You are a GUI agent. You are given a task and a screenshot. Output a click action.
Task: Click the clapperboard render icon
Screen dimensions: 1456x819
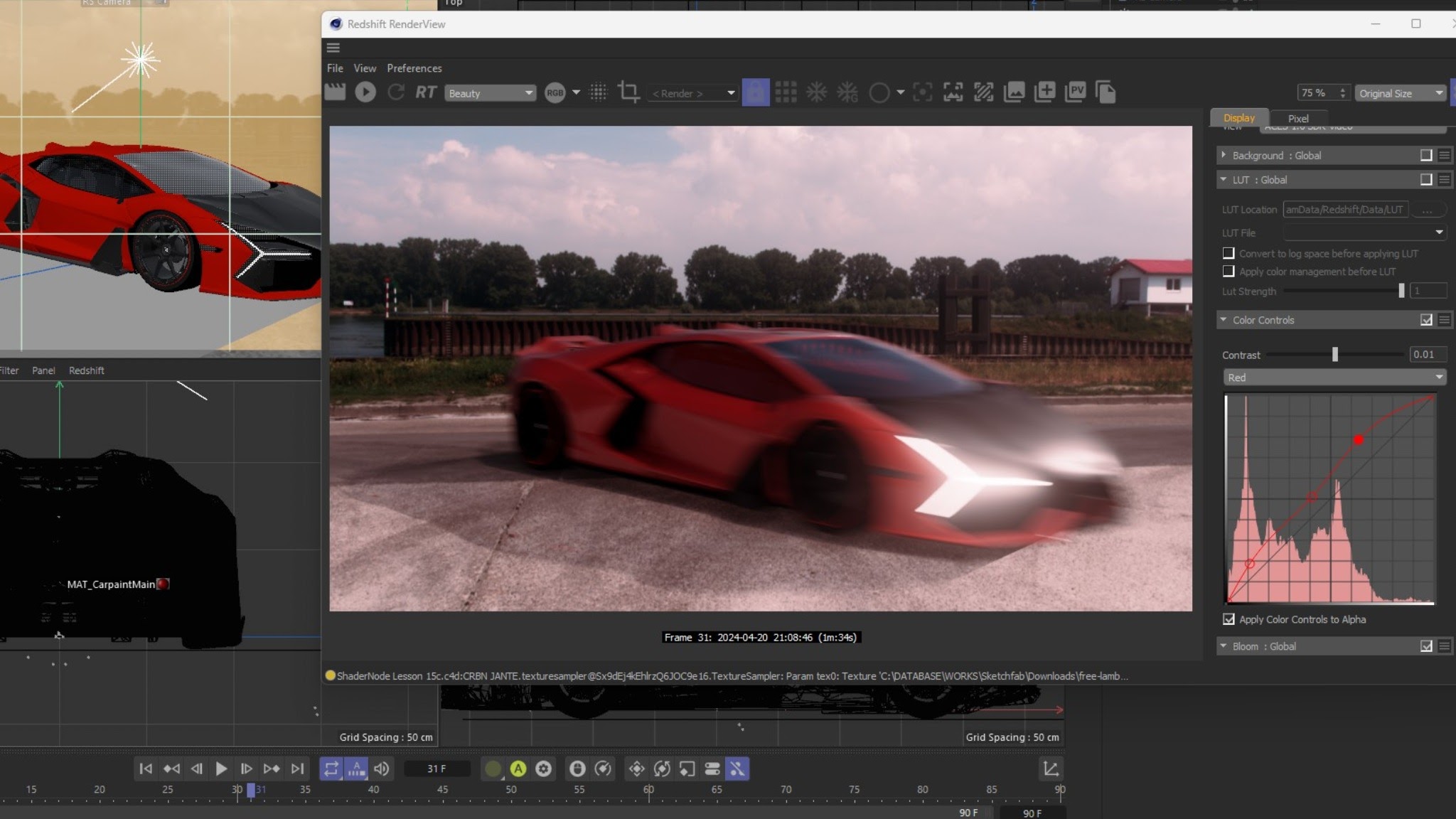335,92
